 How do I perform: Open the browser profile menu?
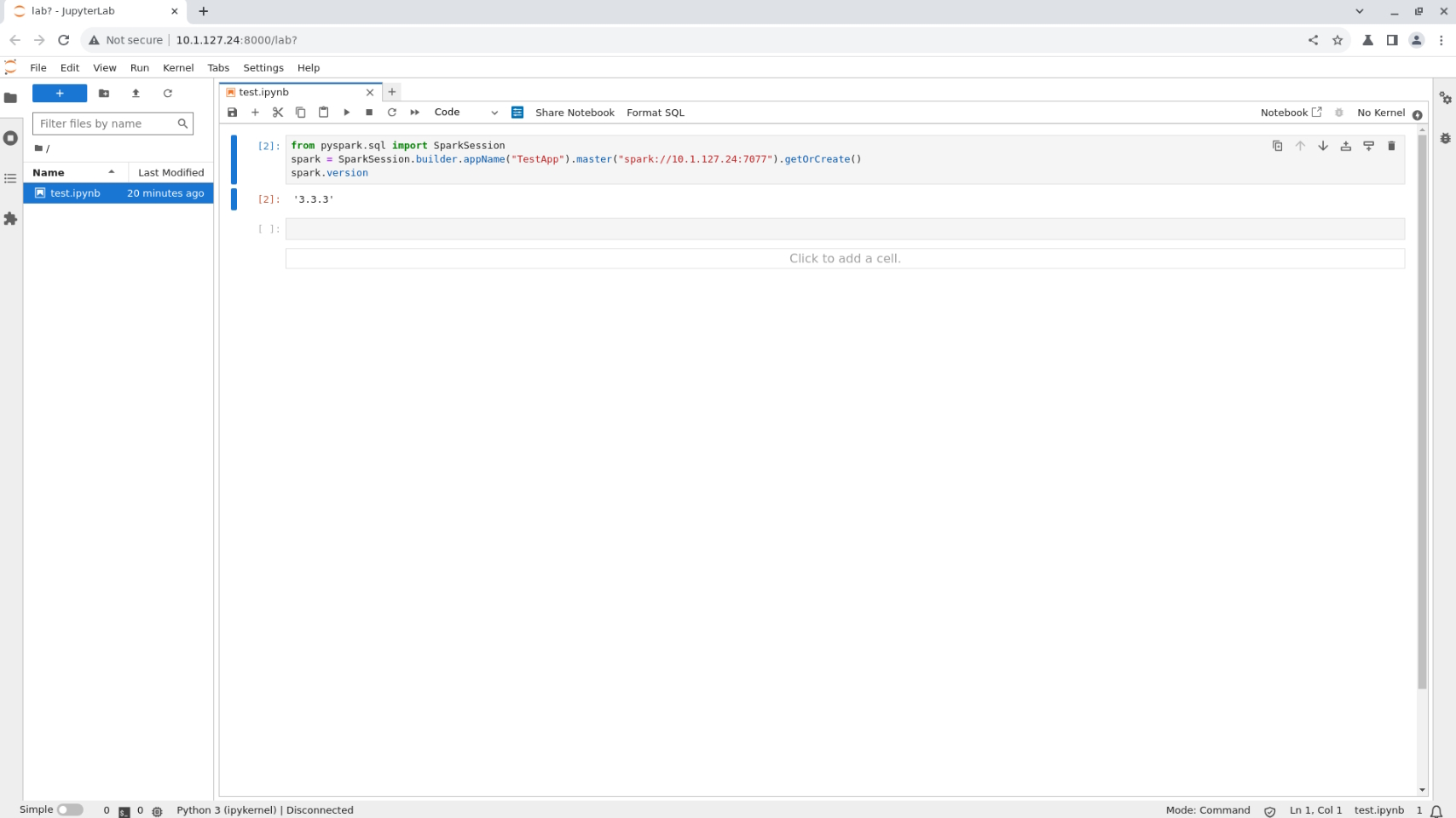click(x=1417, y=40)
